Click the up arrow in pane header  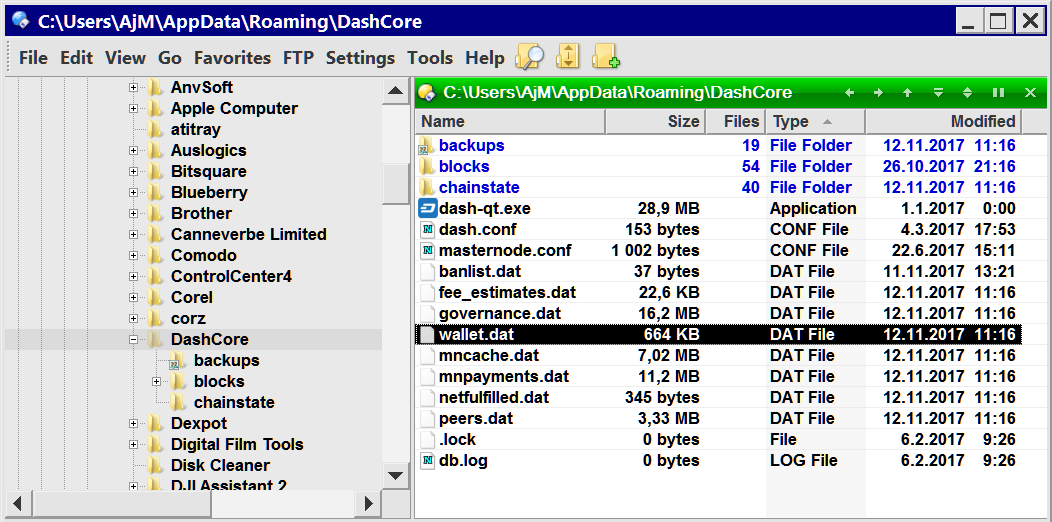[x=908, y=93]
